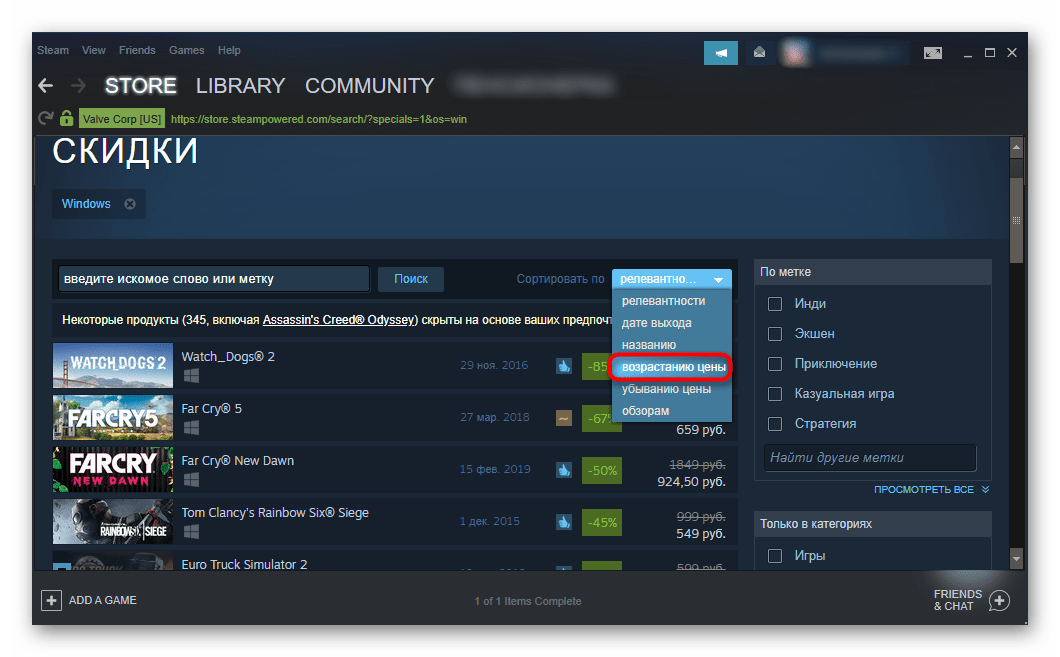Click review icon for Rainbow Six Siege

point(564,522)
